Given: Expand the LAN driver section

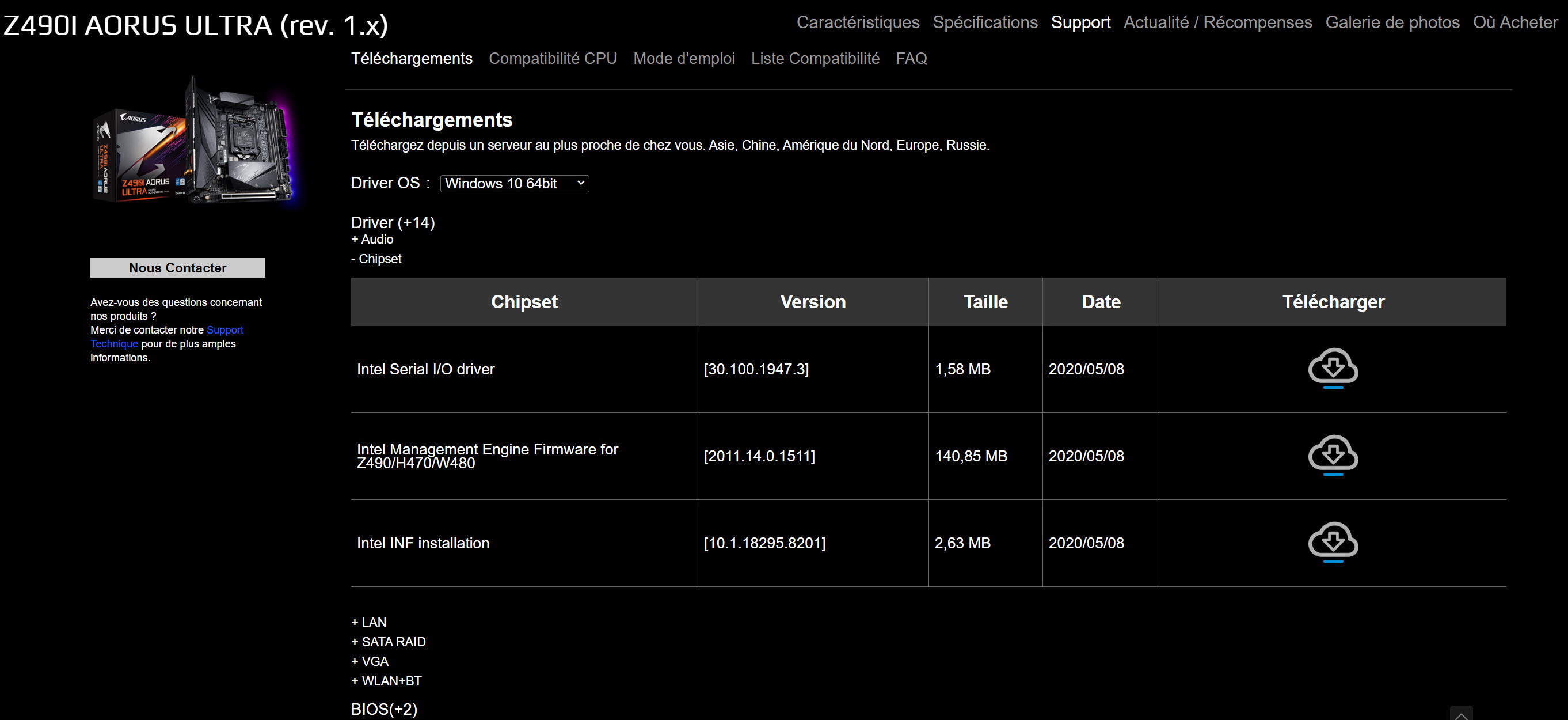Looking at the screenshot, I should point(368,622).
